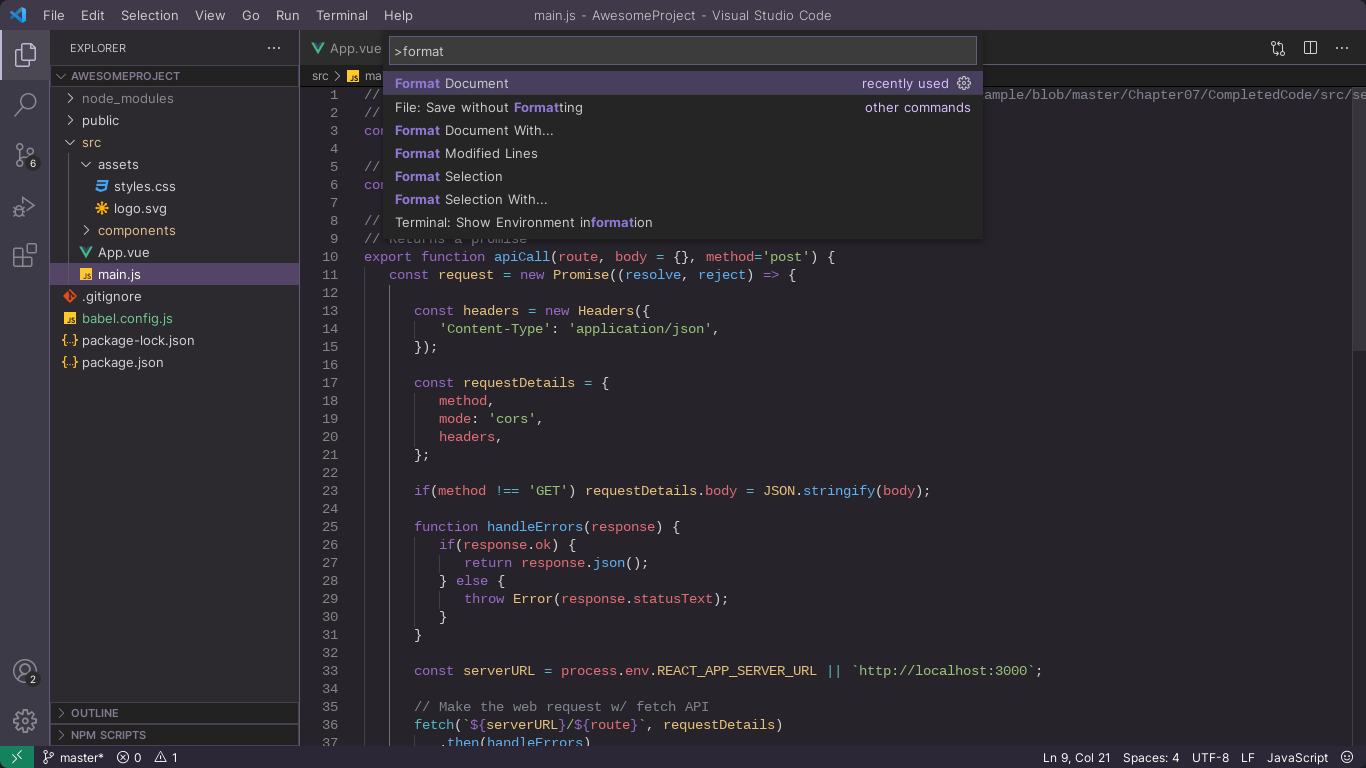Open the Accounts menu icon
The image size is (1366, 768).
click(25, 672)
